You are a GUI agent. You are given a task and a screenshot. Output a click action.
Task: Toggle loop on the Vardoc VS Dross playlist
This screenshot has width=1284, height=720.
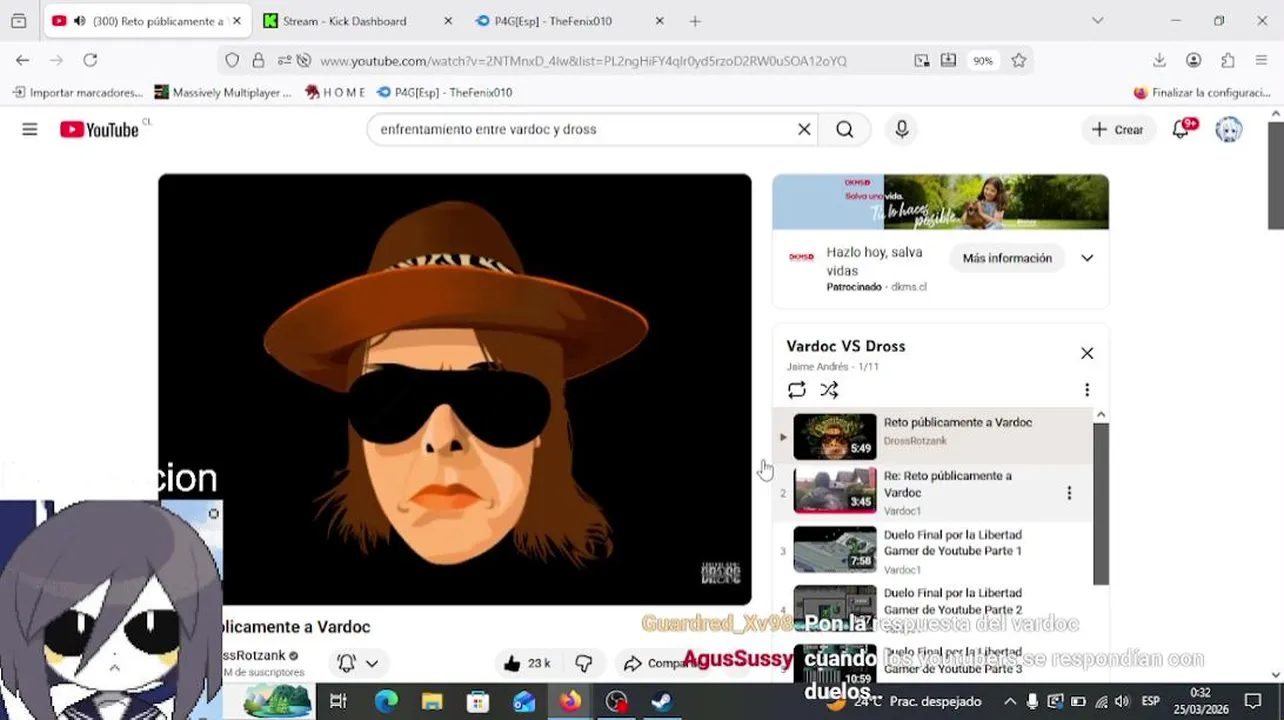coord(797,390)
